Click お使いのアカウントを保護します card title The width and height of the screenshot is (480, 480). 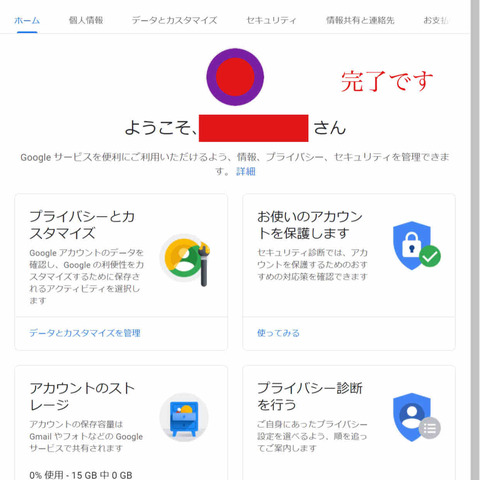(x=310, y=225)
